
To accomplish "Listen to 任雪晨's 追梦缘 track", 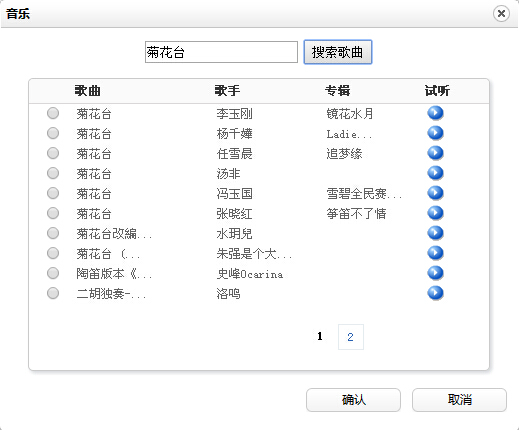I will [435, 153].
